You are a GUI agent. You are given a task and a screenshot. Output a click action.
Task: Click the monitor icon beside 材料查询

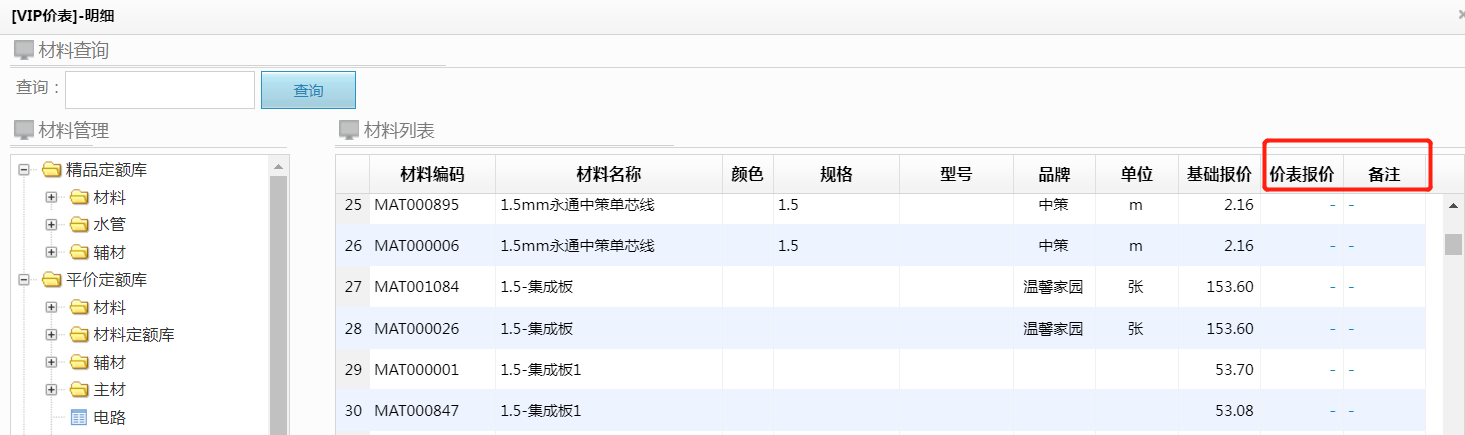click(22, 50)
